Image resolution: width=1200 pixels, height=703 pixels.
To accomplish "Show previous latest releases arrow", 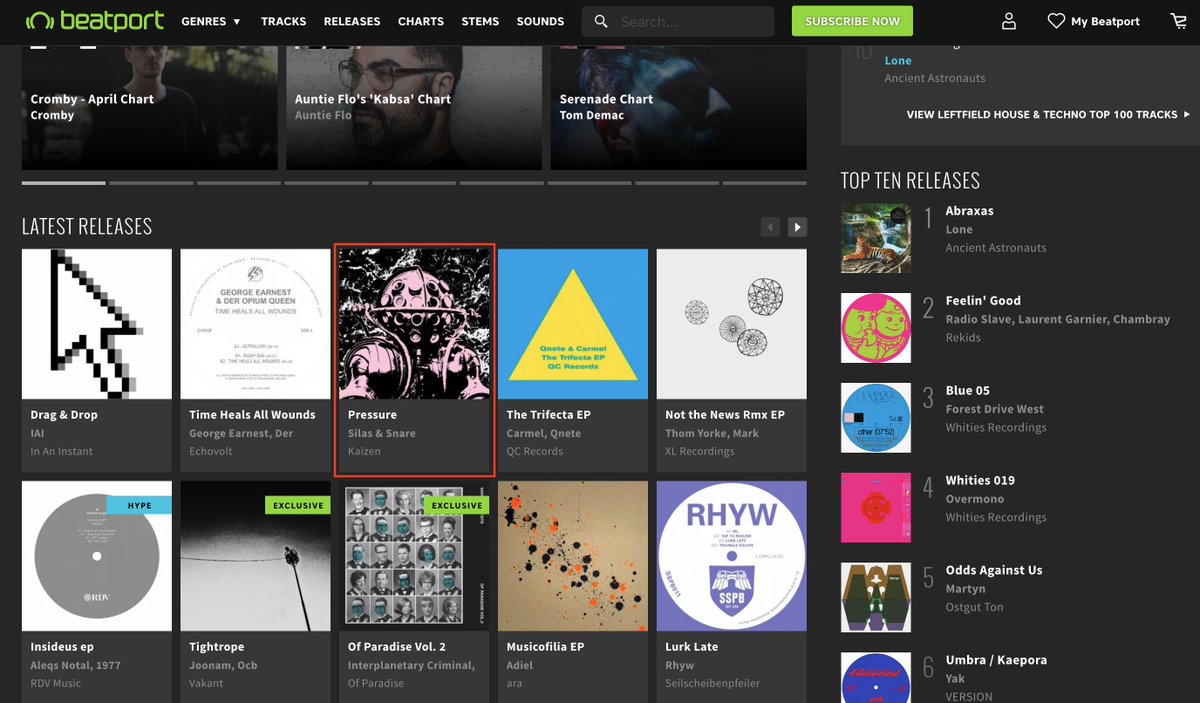I will point(770,227).
